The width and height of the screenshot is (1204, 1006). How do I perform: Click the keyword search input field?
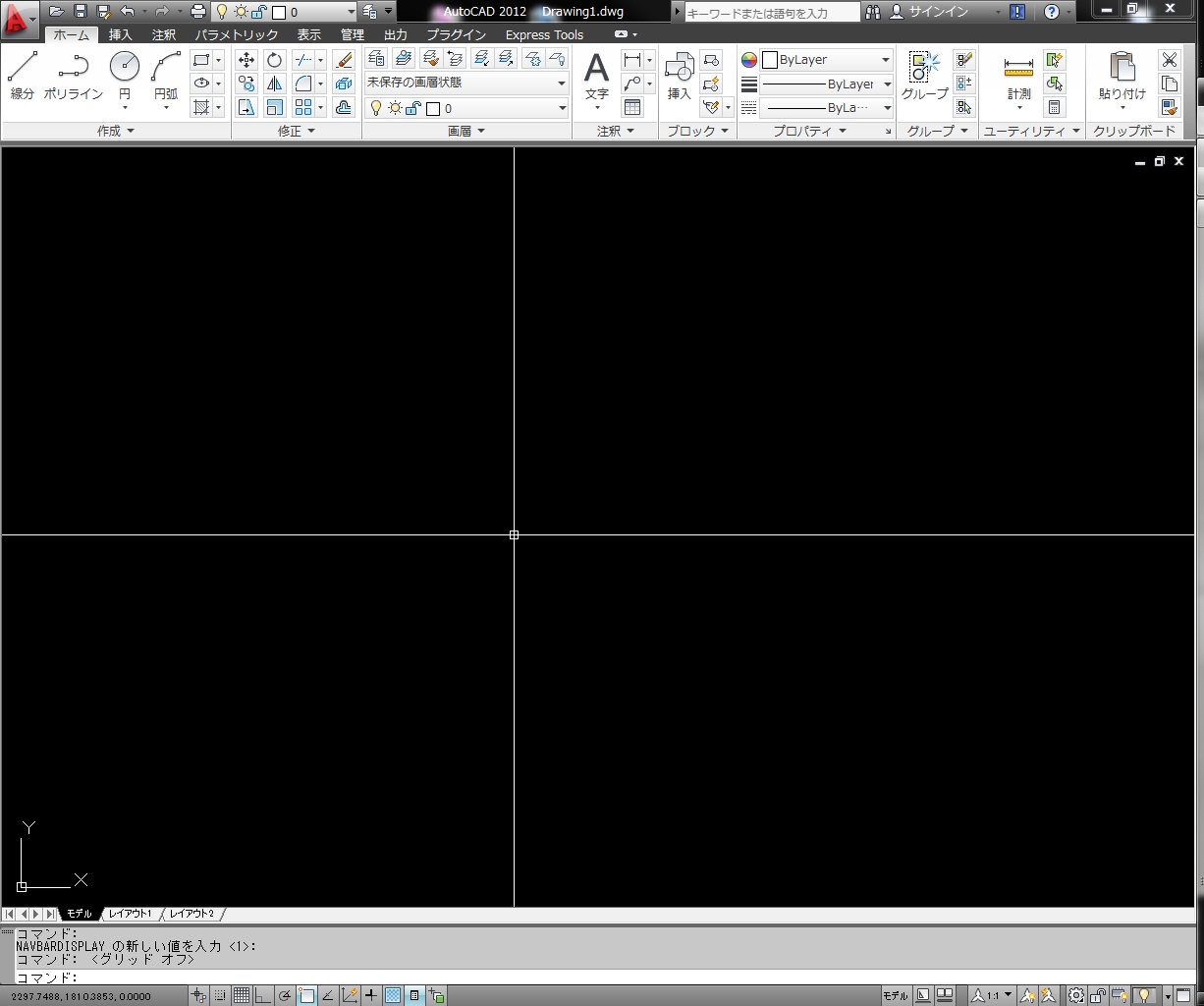tap(771, 13)
